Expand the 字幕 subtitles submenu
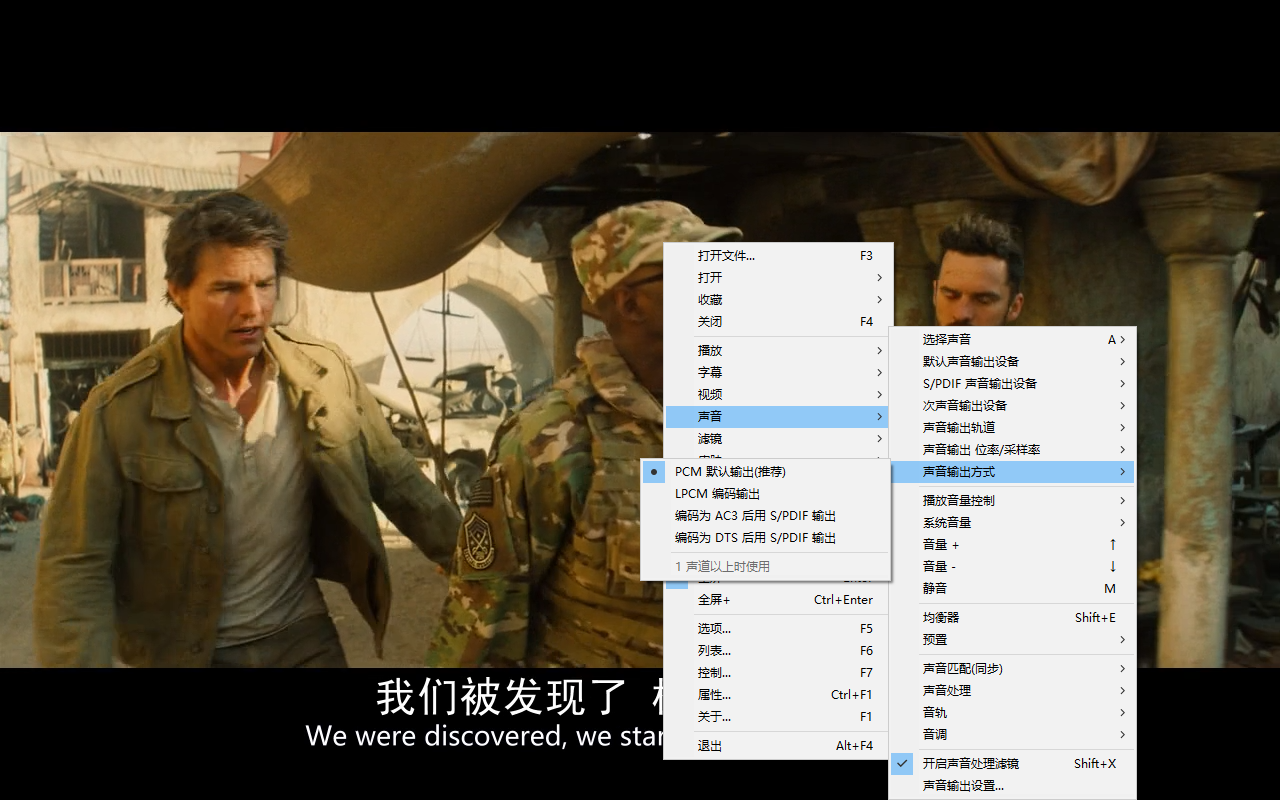This screenshot has width=1280, height=800. point(710,372)
